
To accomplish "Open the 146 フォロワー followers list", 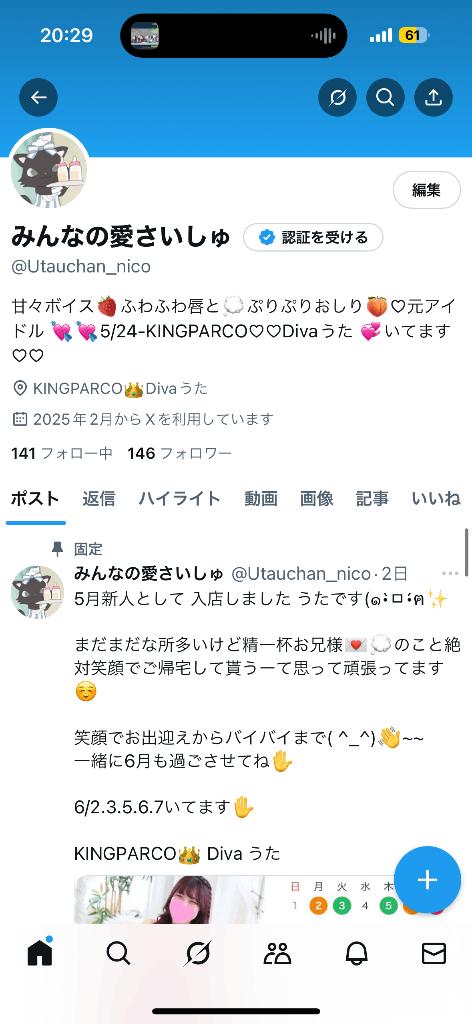I will click(180, 453).
